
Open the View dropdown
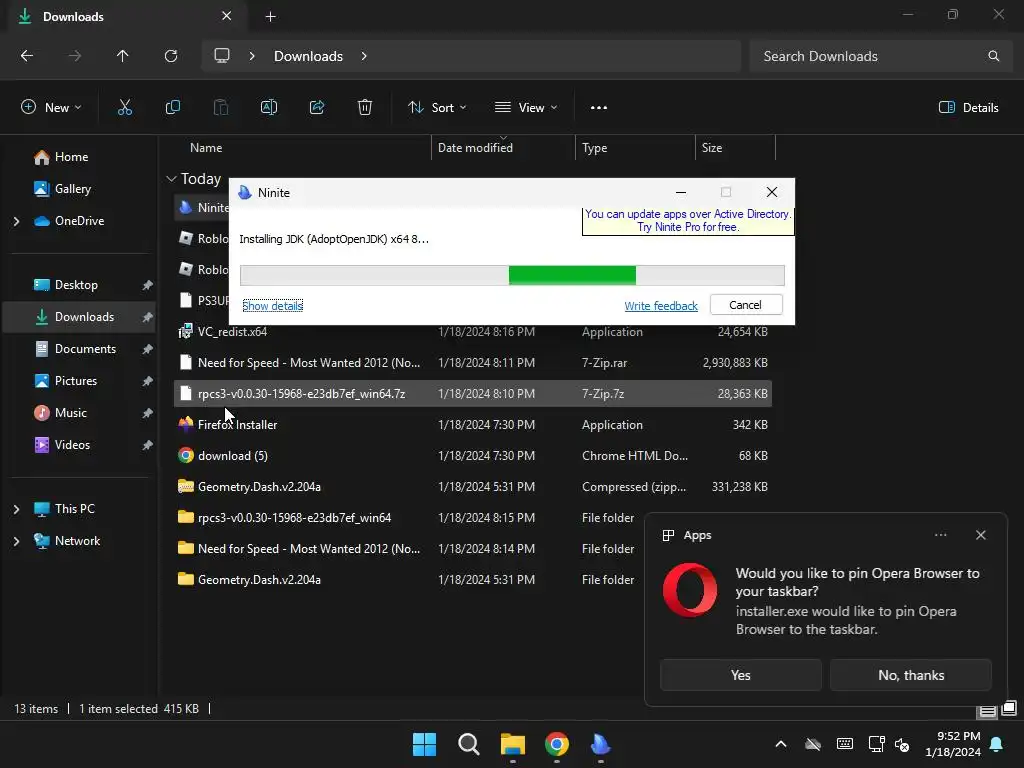(526, 108)
